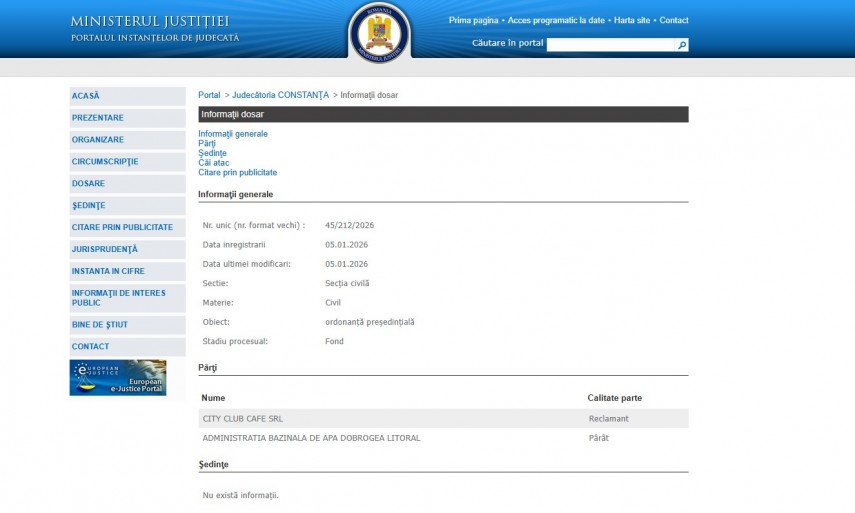Select ACASĂ in the sidebar menu
Image resolution: width=855 pixels, height=513 pixels.
click(86, 96)
